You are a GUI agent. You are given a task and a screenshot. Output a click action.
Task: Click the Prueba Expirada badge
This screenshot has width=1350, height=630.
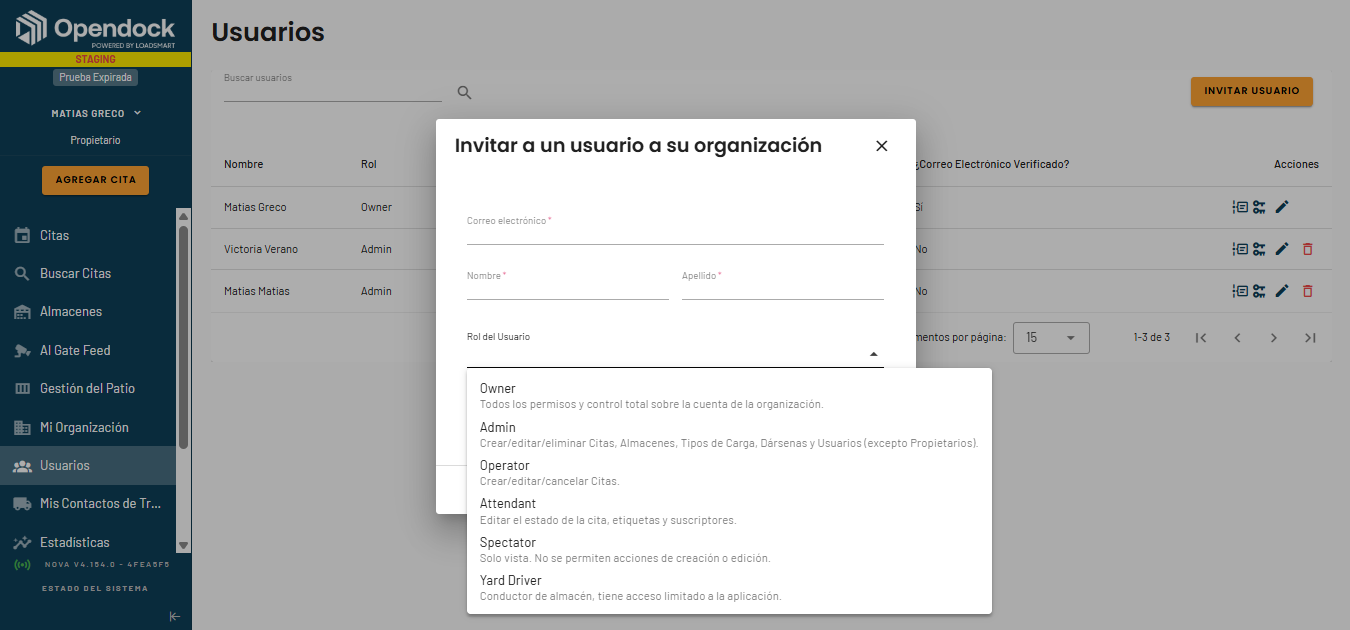(95, 77)
